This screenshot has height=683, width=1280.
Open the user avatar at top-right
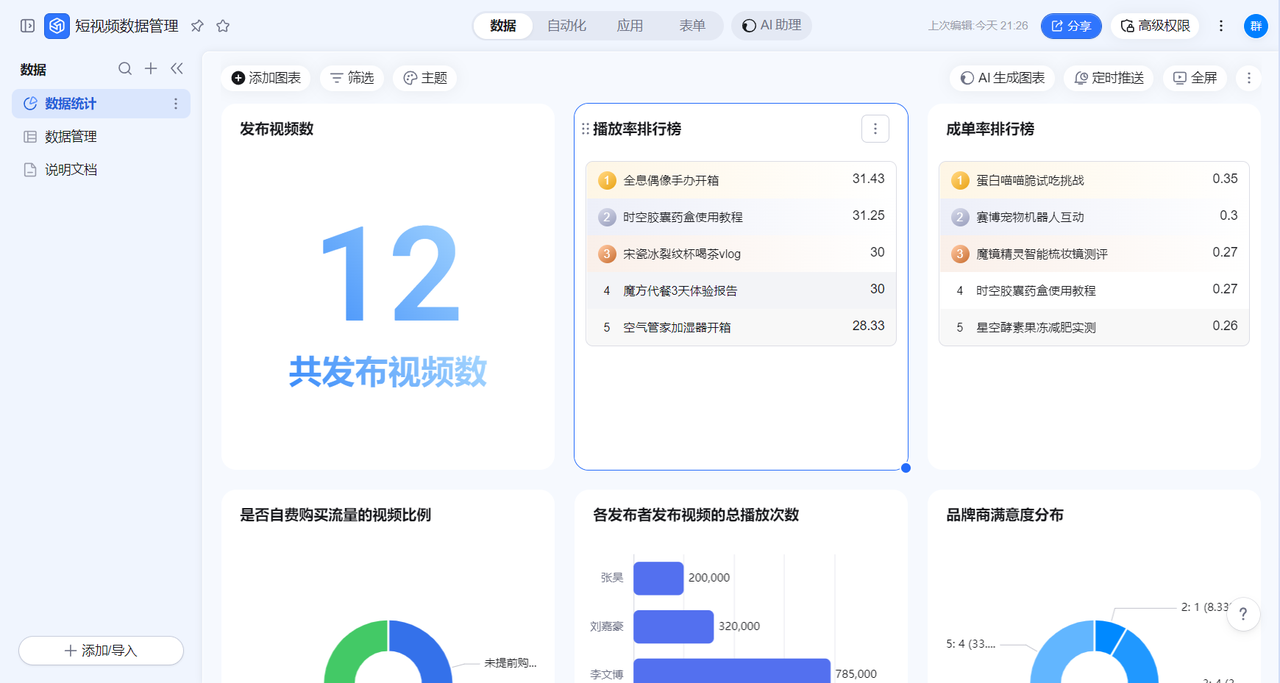point(1255,26)
